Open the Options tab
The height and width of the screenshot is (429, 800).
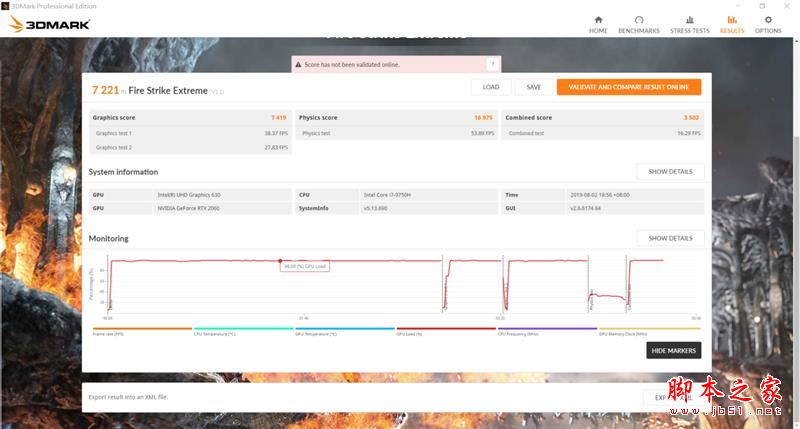tap(768, 24)
